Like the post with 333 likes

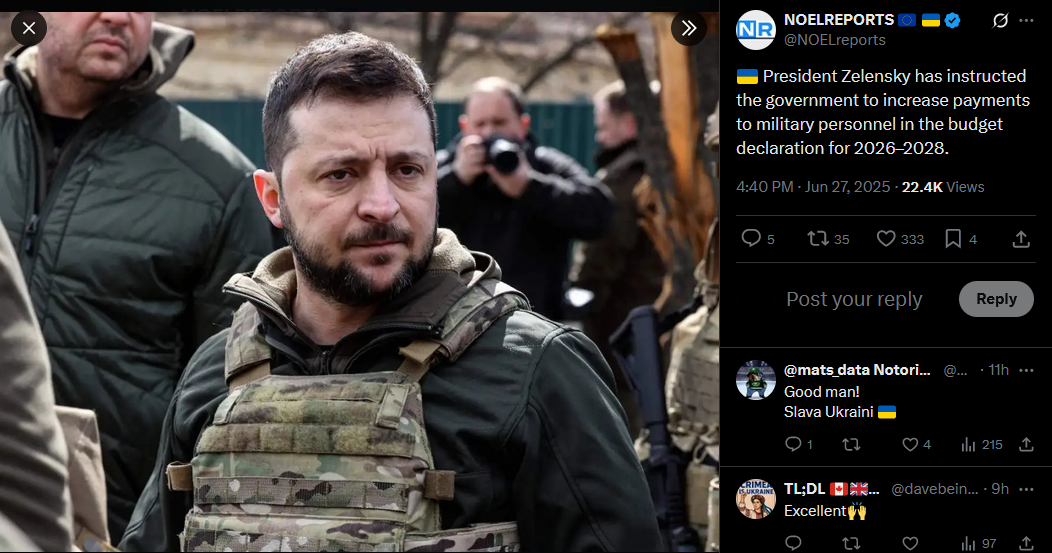click(900, 239)
